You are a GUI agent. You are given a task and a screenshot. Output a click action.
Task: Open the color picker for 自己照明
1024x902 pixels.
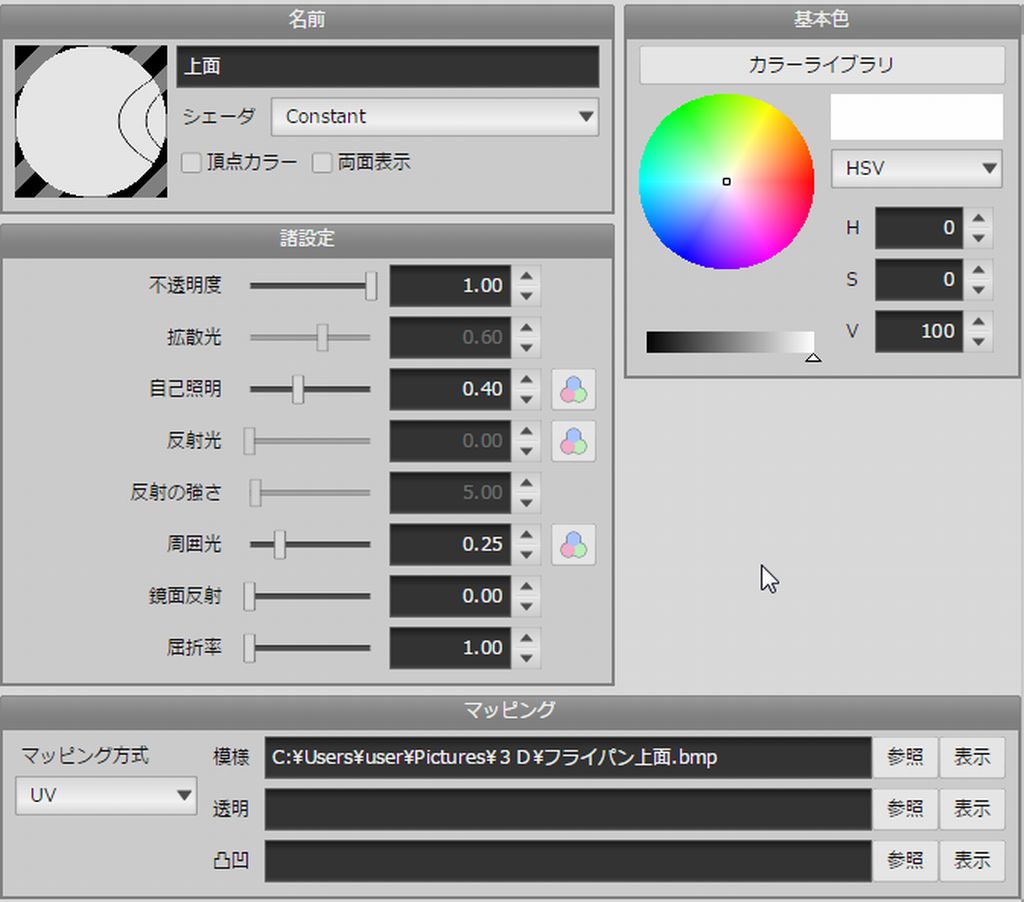point(573,389)
